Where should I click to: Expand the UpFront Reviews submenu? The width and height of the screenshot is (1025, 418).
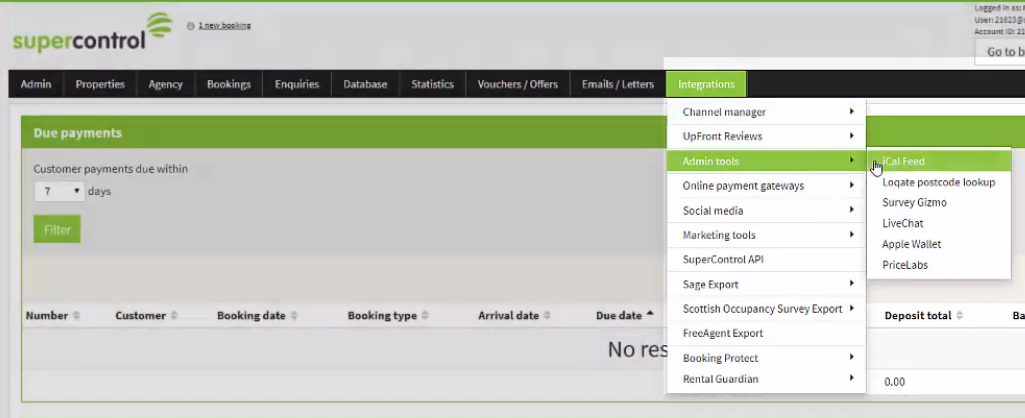[x=766, y=137]
